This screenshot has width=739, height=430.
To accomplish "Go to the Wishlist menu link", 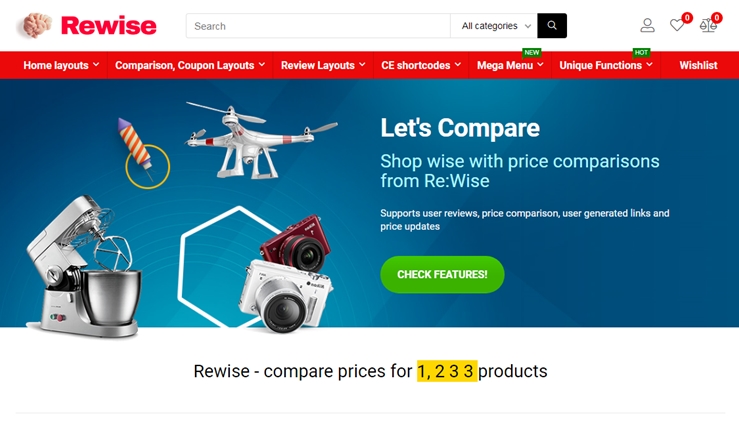I will 698,65.
